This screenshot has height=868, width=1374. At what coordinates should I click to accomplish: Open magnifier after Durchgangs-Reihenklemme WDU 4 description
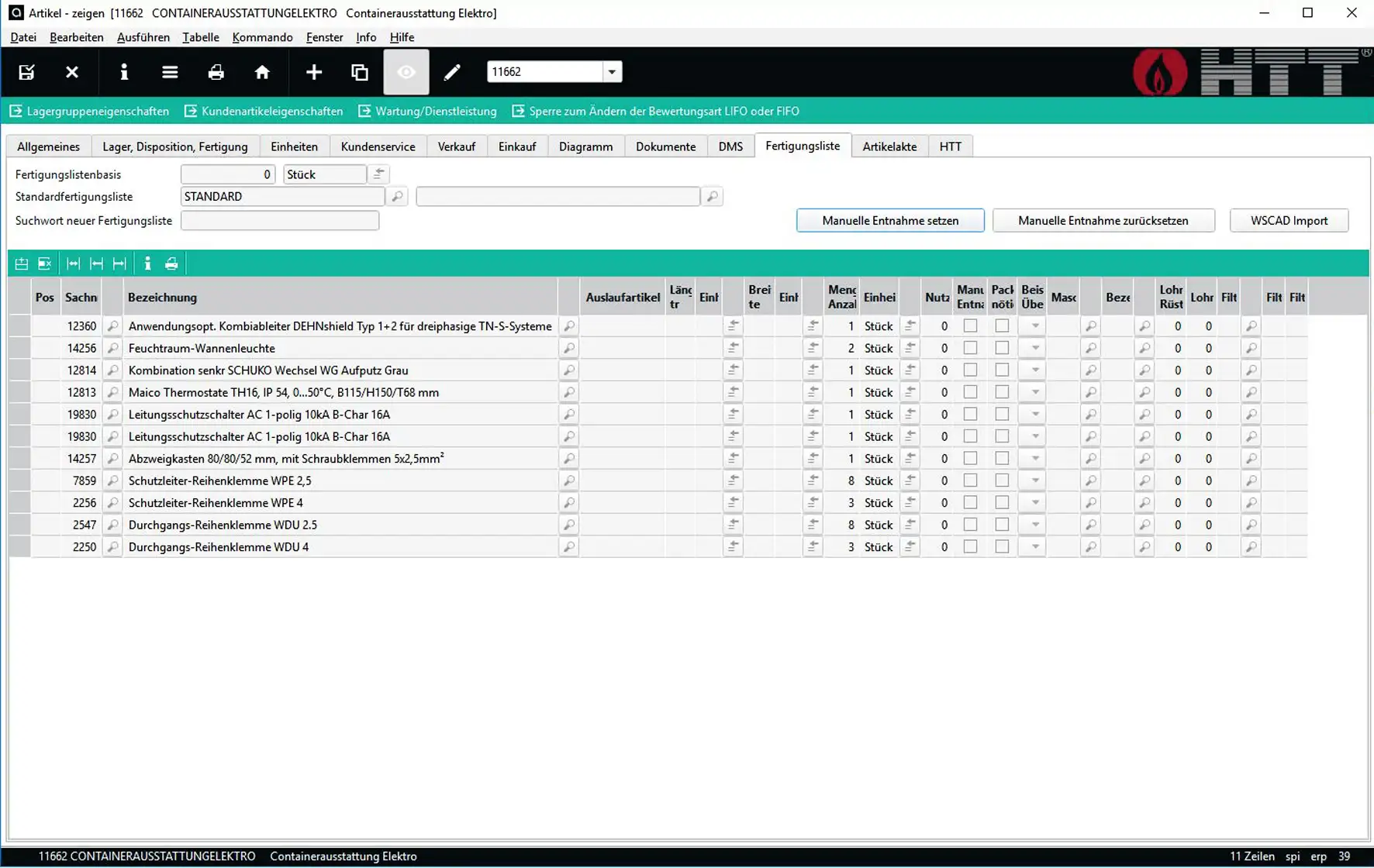click(x=568, y=547)
